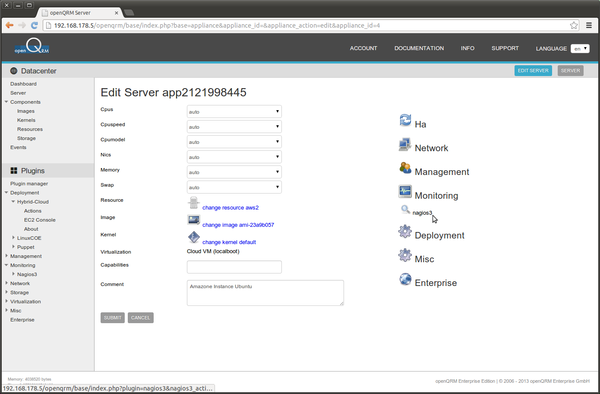Click the Capabilities text field

(234, 267)
